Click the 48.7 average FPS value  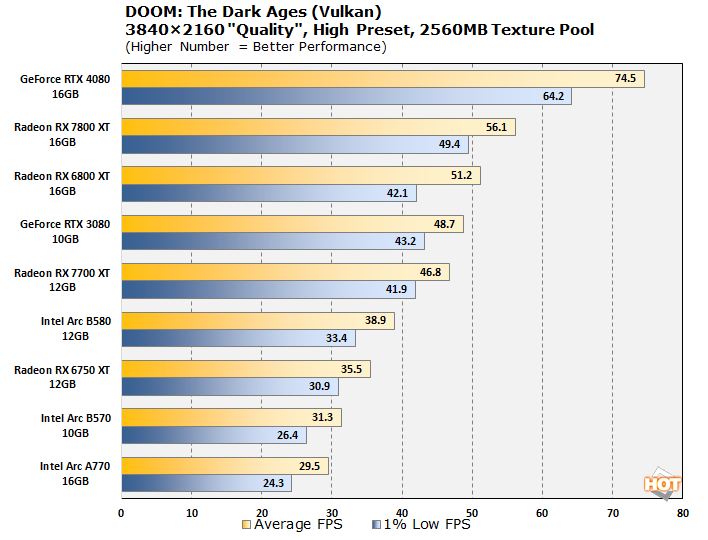tap(444, 224)
